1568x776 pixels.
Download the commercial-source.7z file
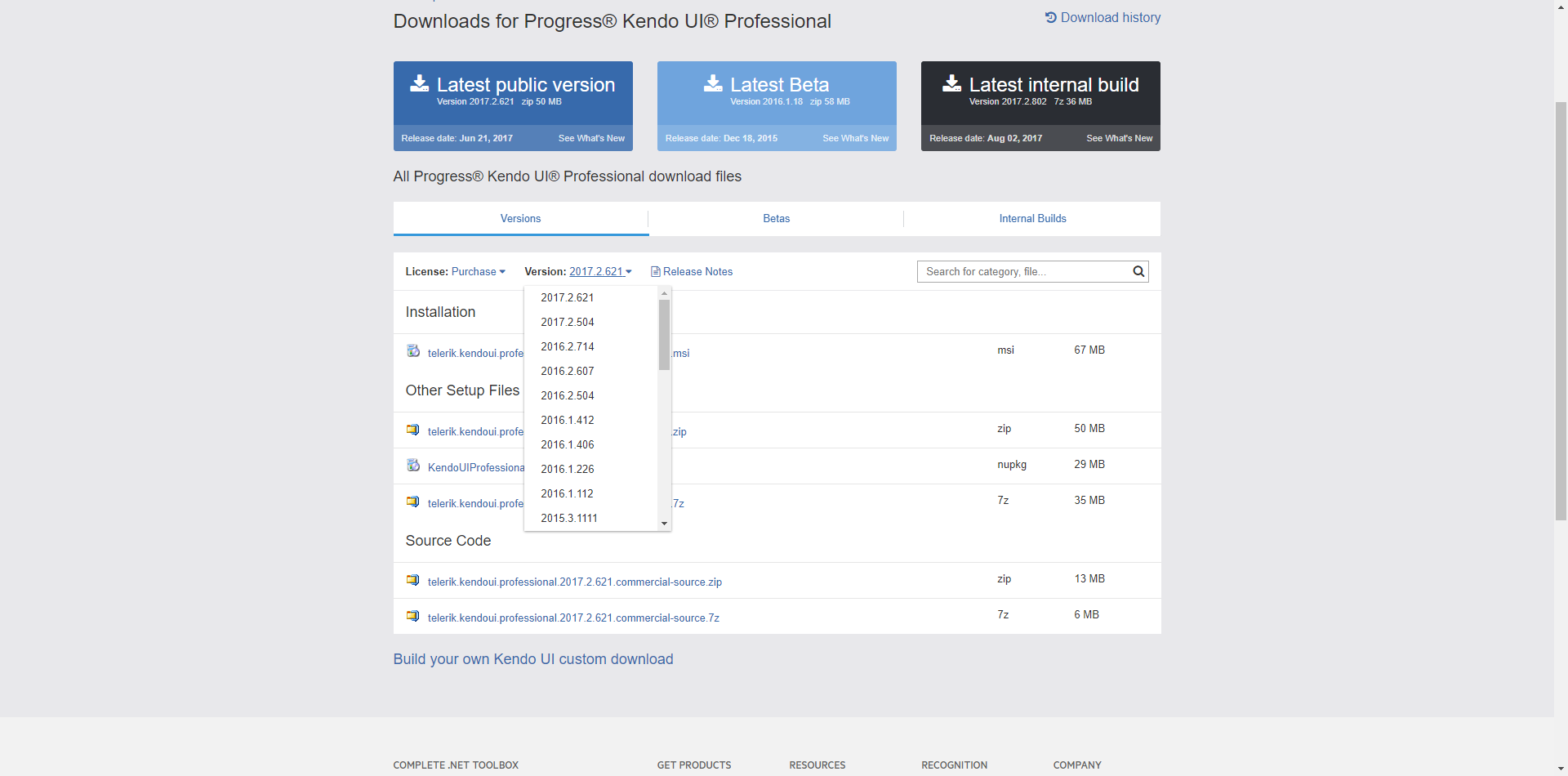point(573,618)
